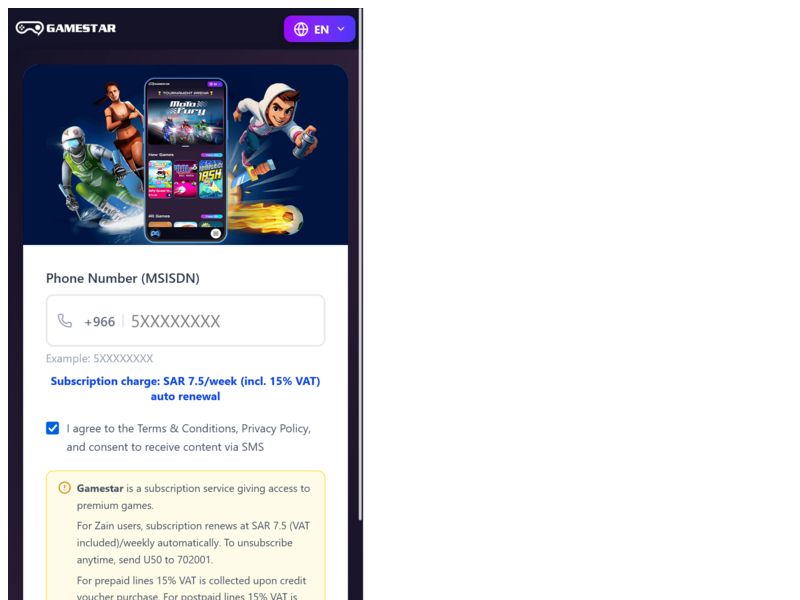Click the phone handset icon in the field
The height and width of the screenshot is (600, 800).
click(x=65, y=320)
